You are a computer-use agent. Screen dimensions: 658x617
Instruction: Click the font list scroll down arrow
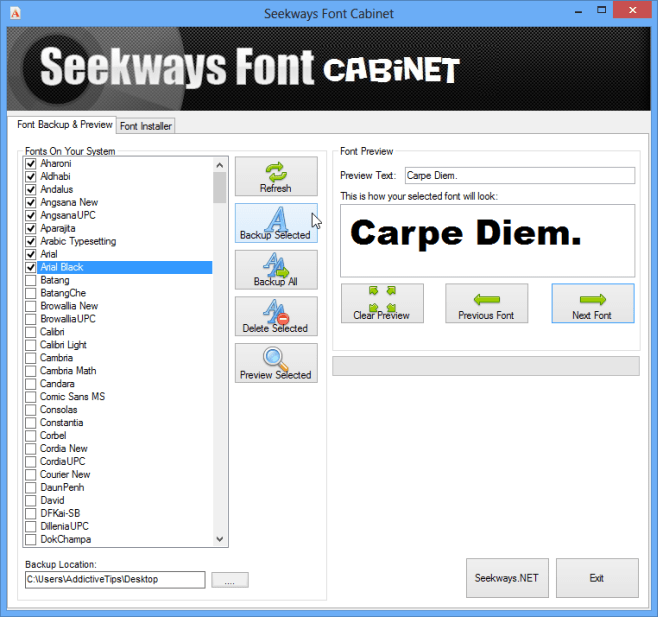tap(219, 539)
